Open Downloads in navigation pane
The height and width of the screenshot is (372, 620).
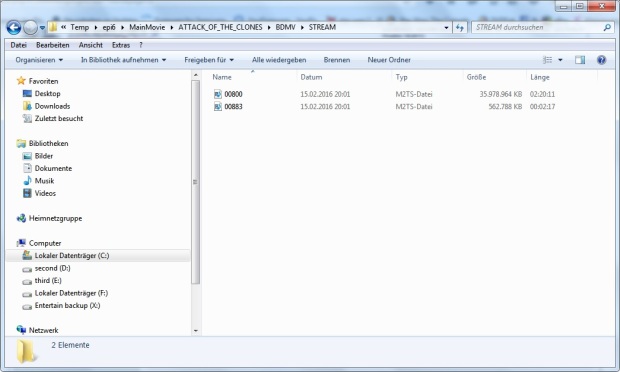tap(52, 106)
